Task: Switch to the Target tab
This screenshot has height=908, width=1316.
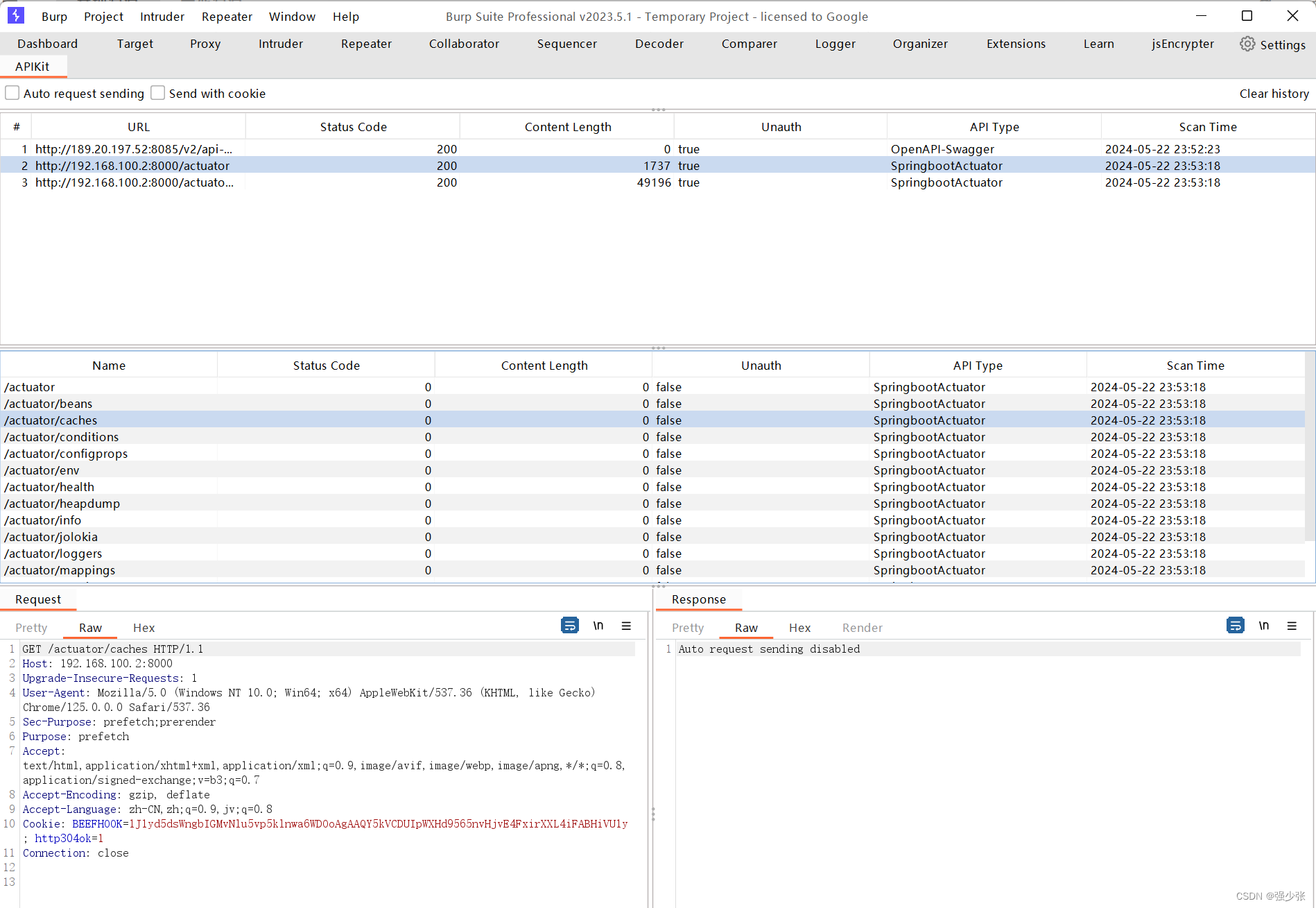Action: [135, 44]
